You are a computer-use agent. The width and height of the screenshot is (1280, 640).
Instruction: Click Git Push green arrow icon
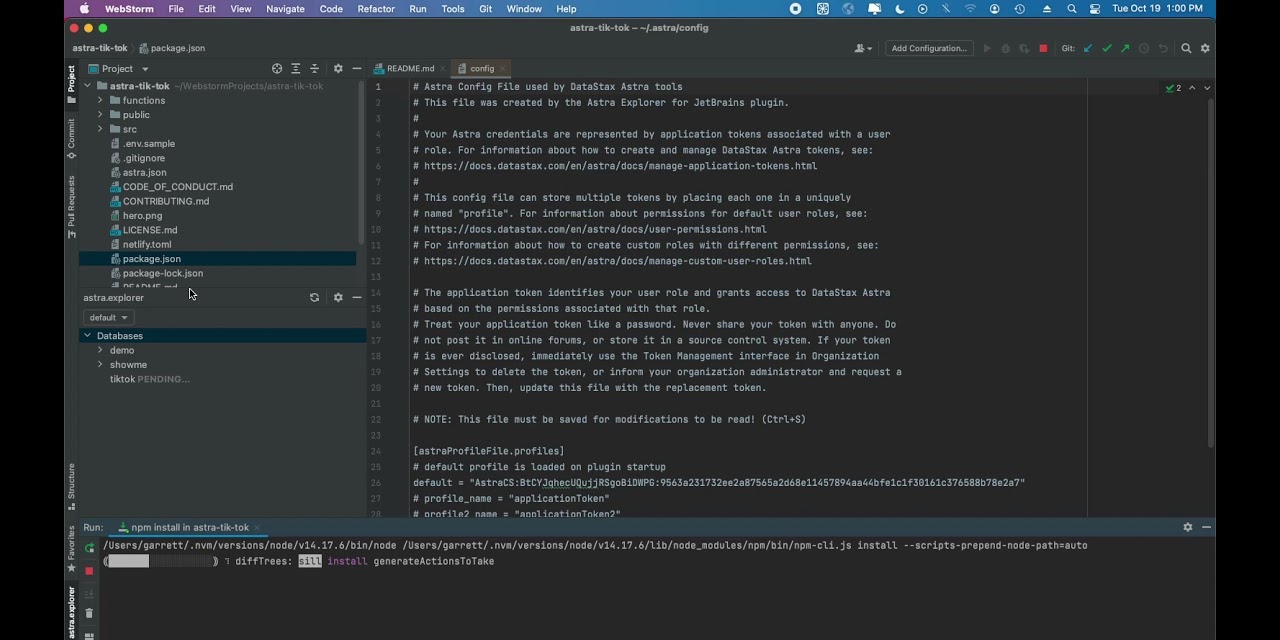point(1125,48)
